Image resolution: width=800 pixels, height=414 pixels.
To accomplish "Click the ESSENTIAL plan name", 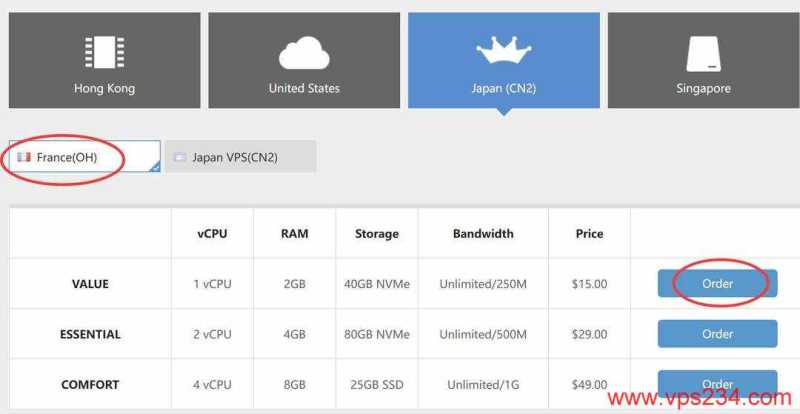I will click(x=90, y=334).
